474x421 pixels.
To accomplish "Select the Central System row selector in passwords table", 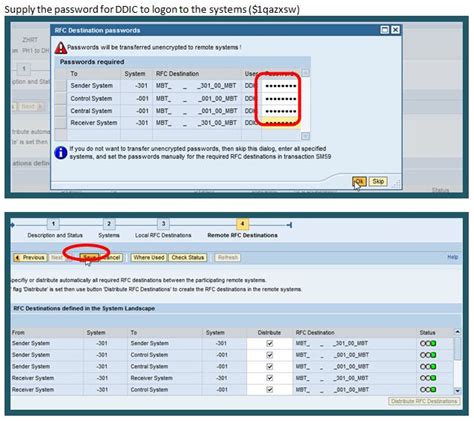I will [61, 111].
